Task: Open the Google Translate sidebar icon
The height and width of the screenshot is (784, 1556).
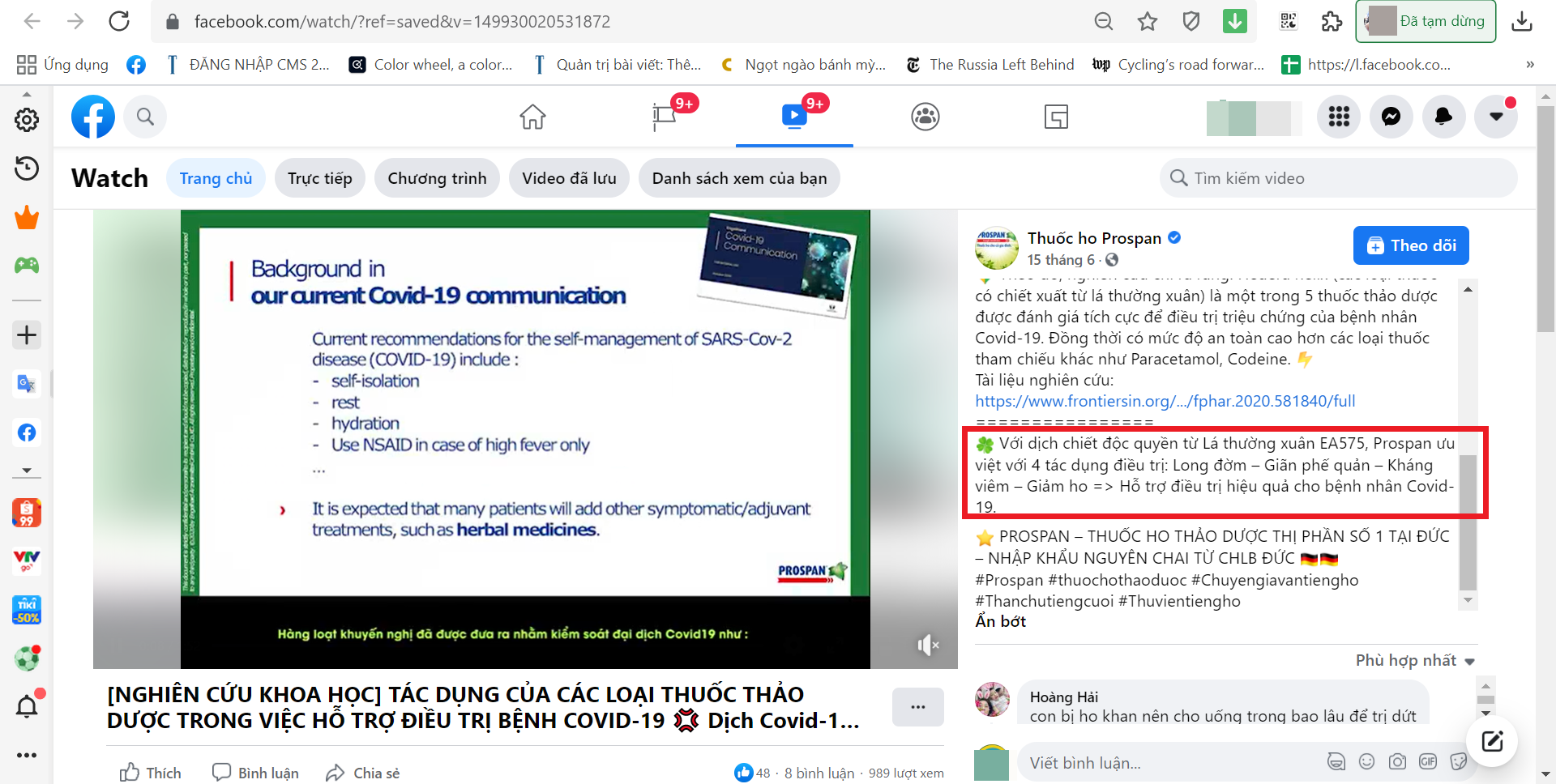Action: pyautogui.click(x=27, y=383)
